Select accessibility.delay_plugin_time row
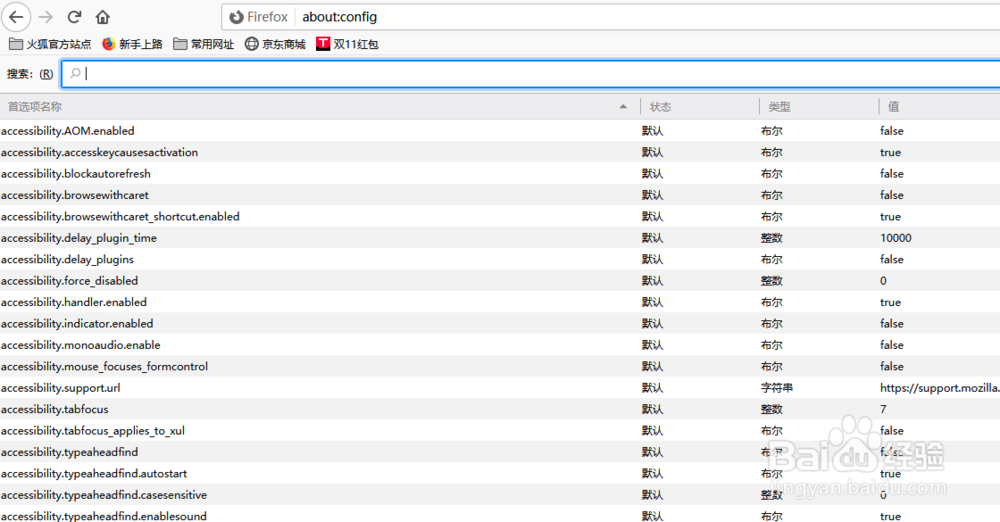1000x522 pixels. point(500,237)
